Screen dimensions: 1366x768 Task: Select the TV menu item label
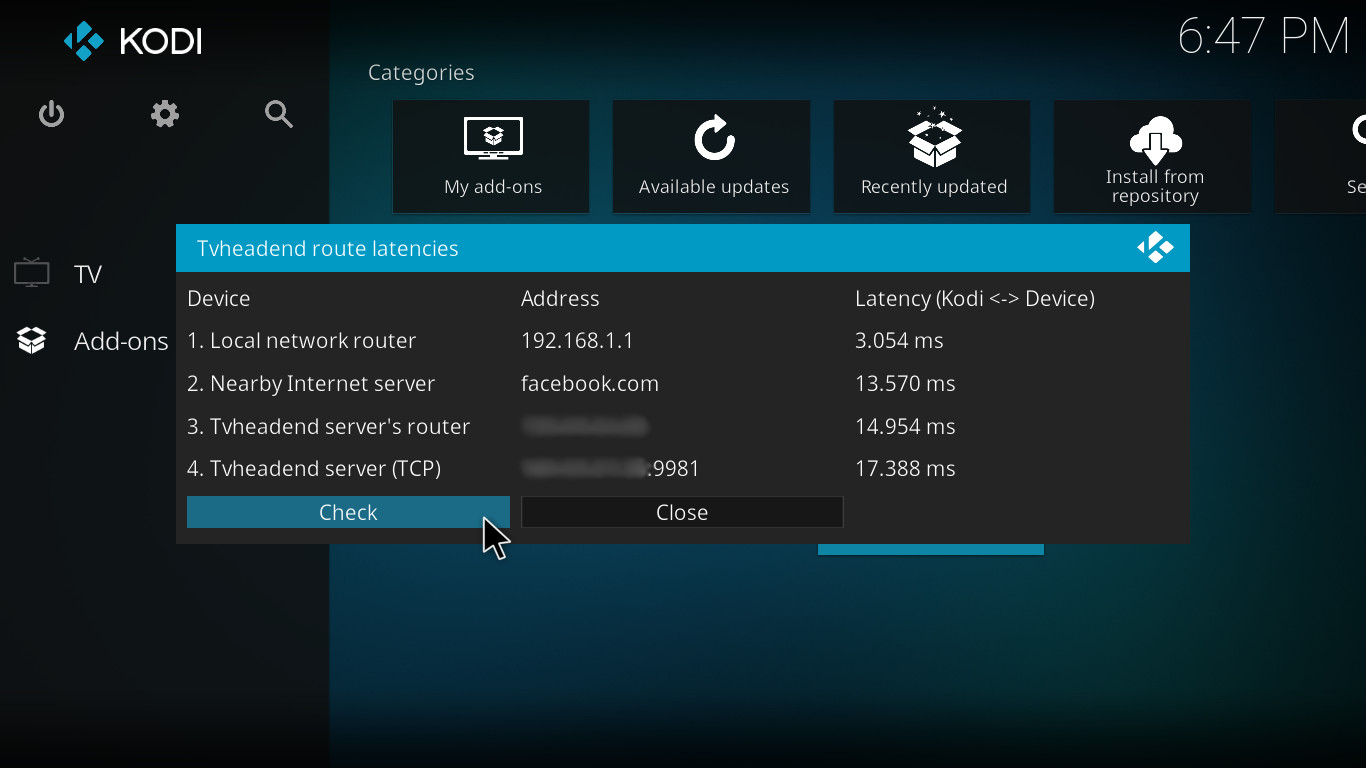(88, 274)
